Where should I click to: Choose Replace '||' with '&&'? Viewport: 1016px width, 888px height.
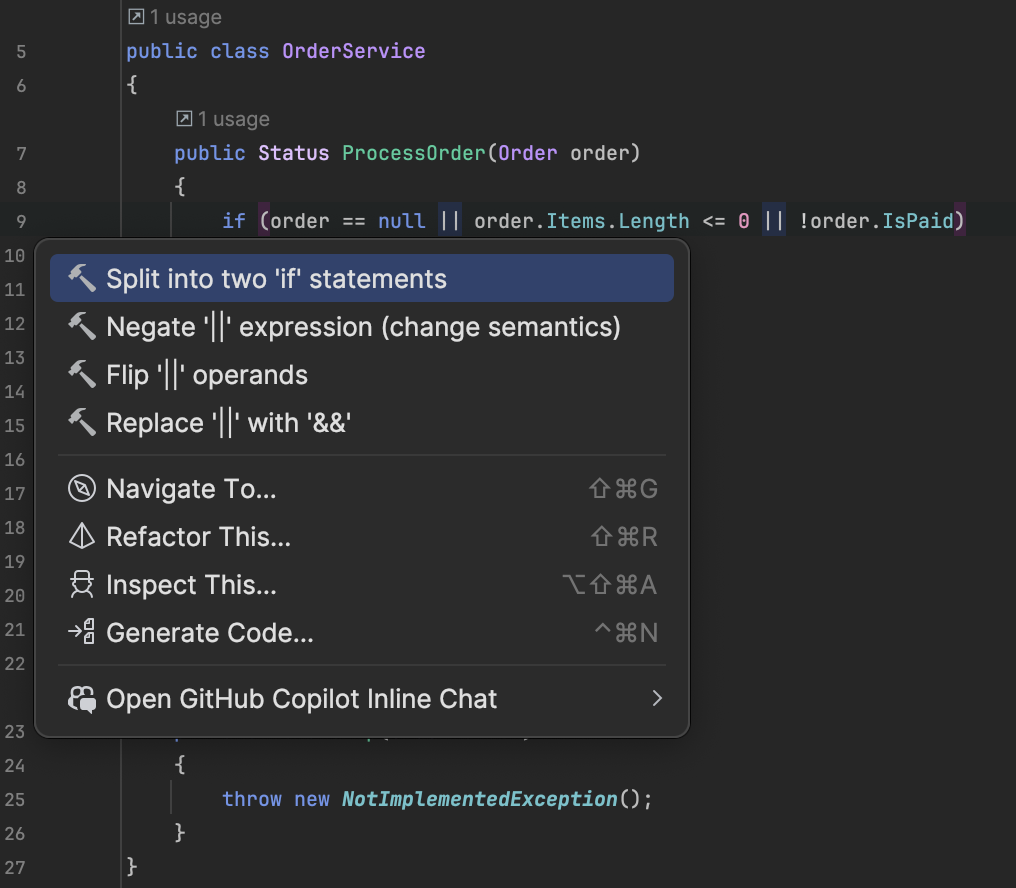tap(229, 423)
